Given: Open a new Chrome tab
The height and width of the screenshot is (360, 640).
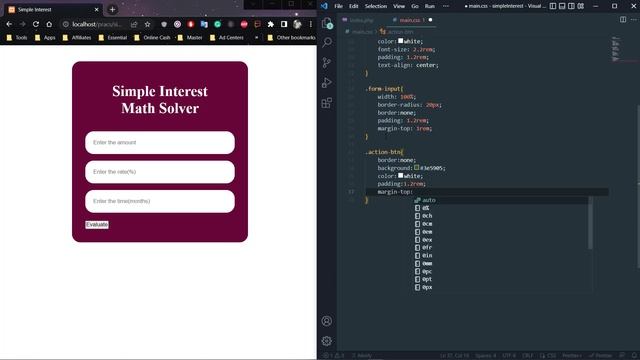Looking at the screenshot, I should (x=112, y=9).
